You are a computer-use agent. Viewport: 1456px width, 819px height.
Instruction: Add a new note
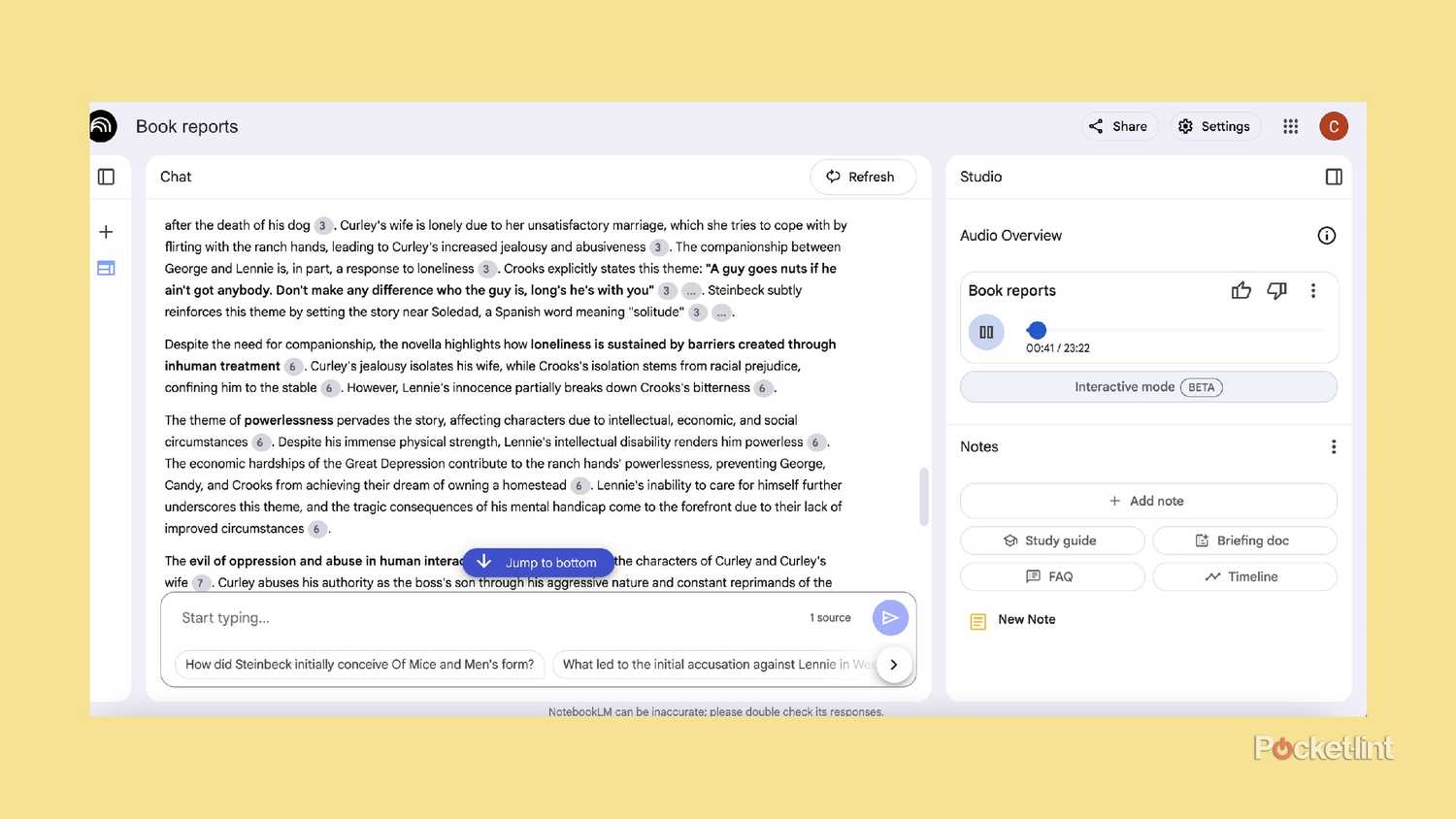click(x=1148, y=501)
